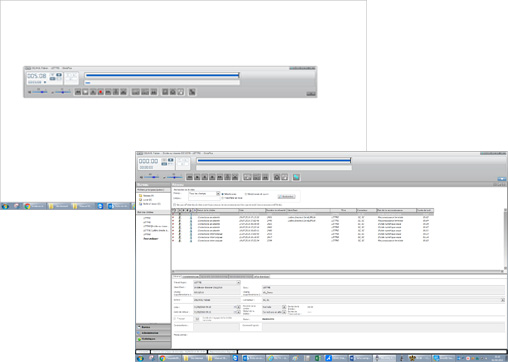
Task: Open Chrome from the lower taskbar
Action: 169,358
